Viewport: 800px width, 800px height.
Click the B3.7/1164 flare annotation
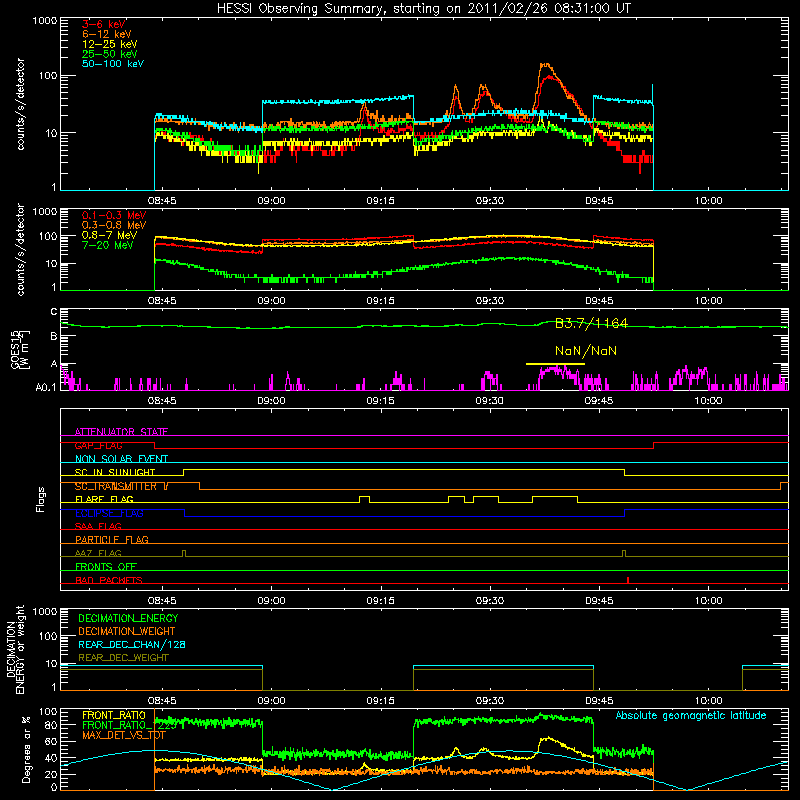(591, 323)
